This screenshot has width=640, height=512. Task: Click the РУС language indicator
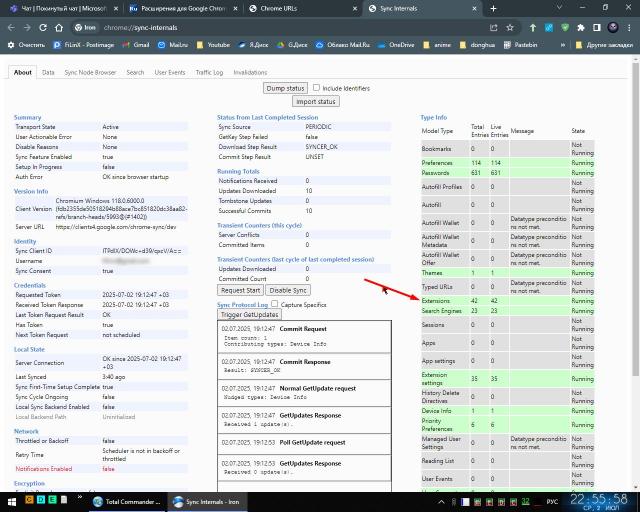[552, 502]
